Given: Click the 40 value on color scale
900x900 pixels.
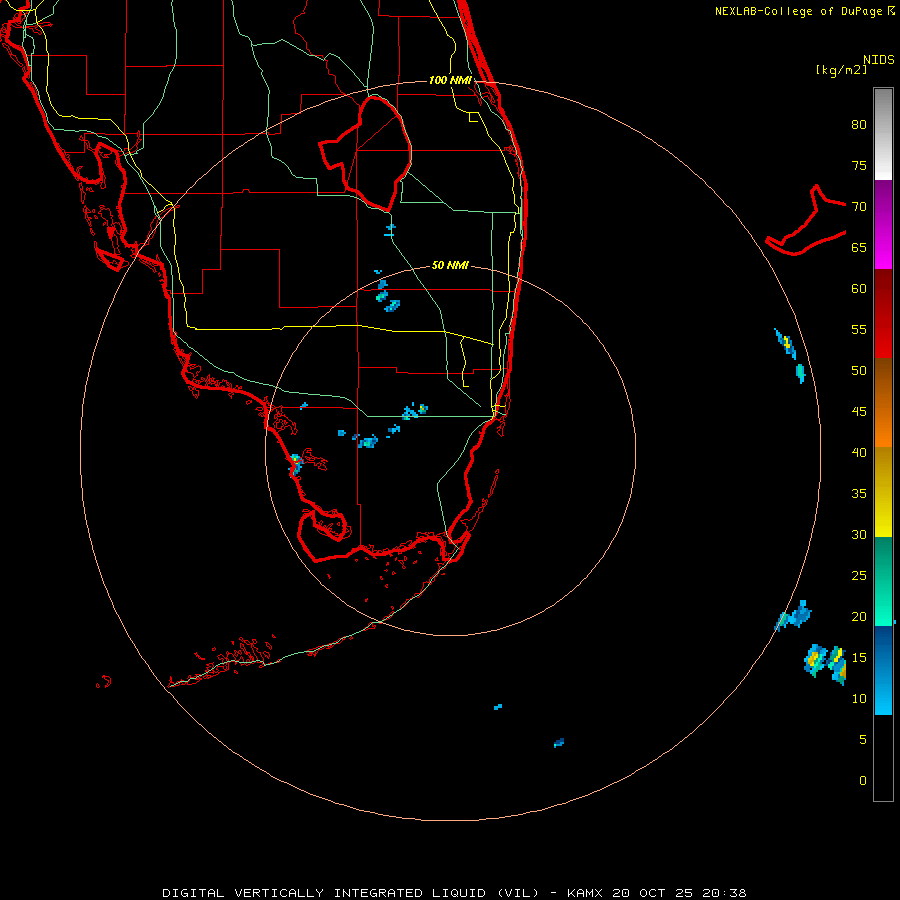Looking at the screenshot, I should pyautogui.click(x=859, y=453).
